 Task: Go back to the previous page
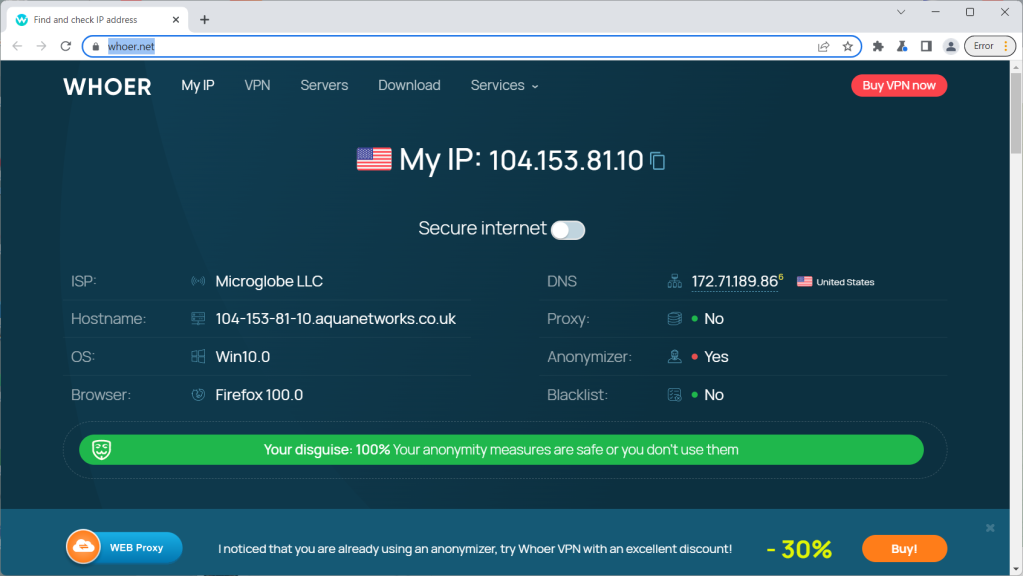tap(18, 46)
